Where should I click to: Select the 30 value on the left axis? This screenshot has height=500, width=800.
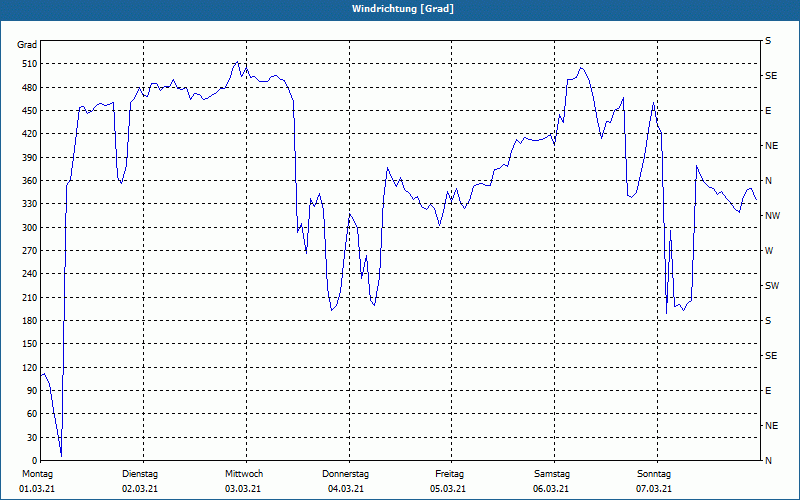click(32, 438)
